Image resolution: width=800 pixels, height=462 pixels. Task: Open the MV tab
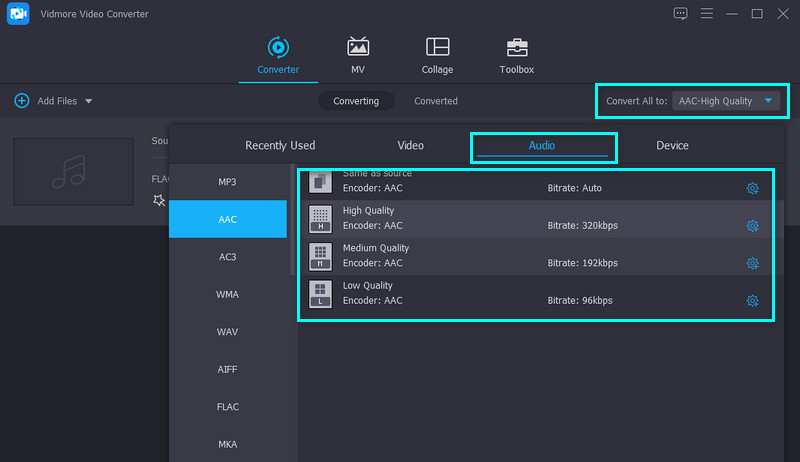coord(357,56)
